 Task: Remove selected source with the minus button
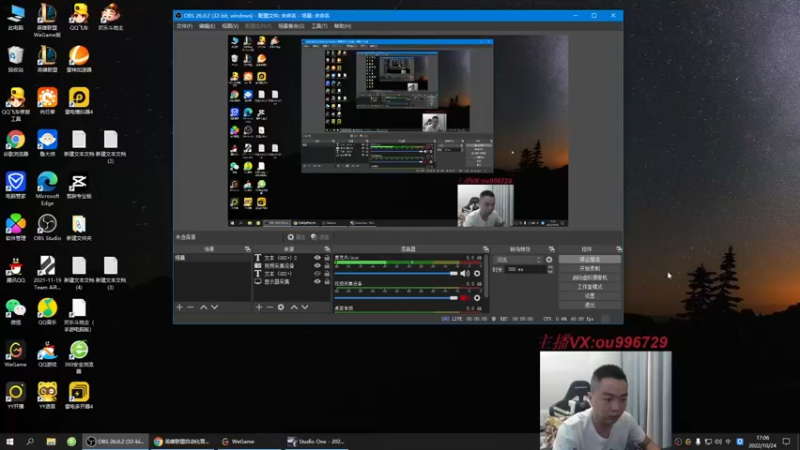coord(270,307)
